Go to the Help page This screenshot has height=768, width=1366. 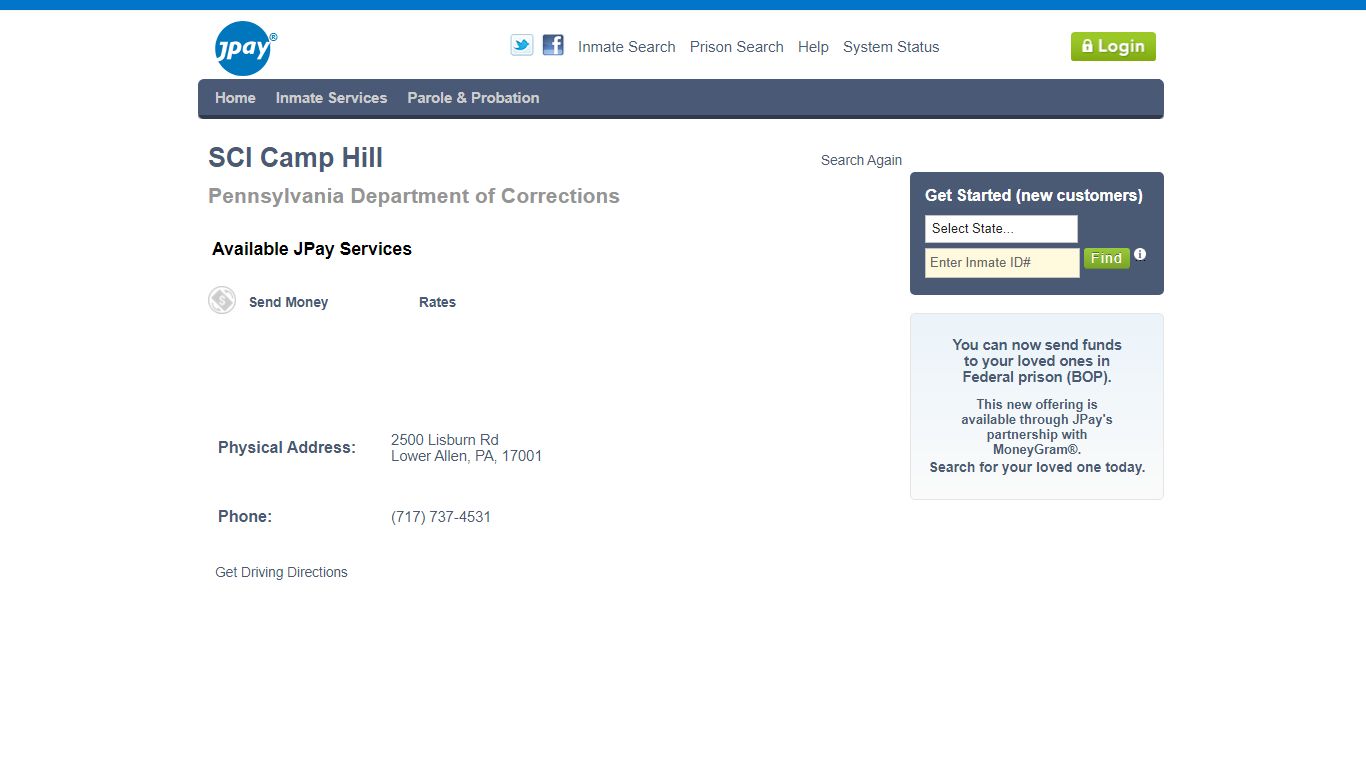pyautogui.click(x=813, y=47)
